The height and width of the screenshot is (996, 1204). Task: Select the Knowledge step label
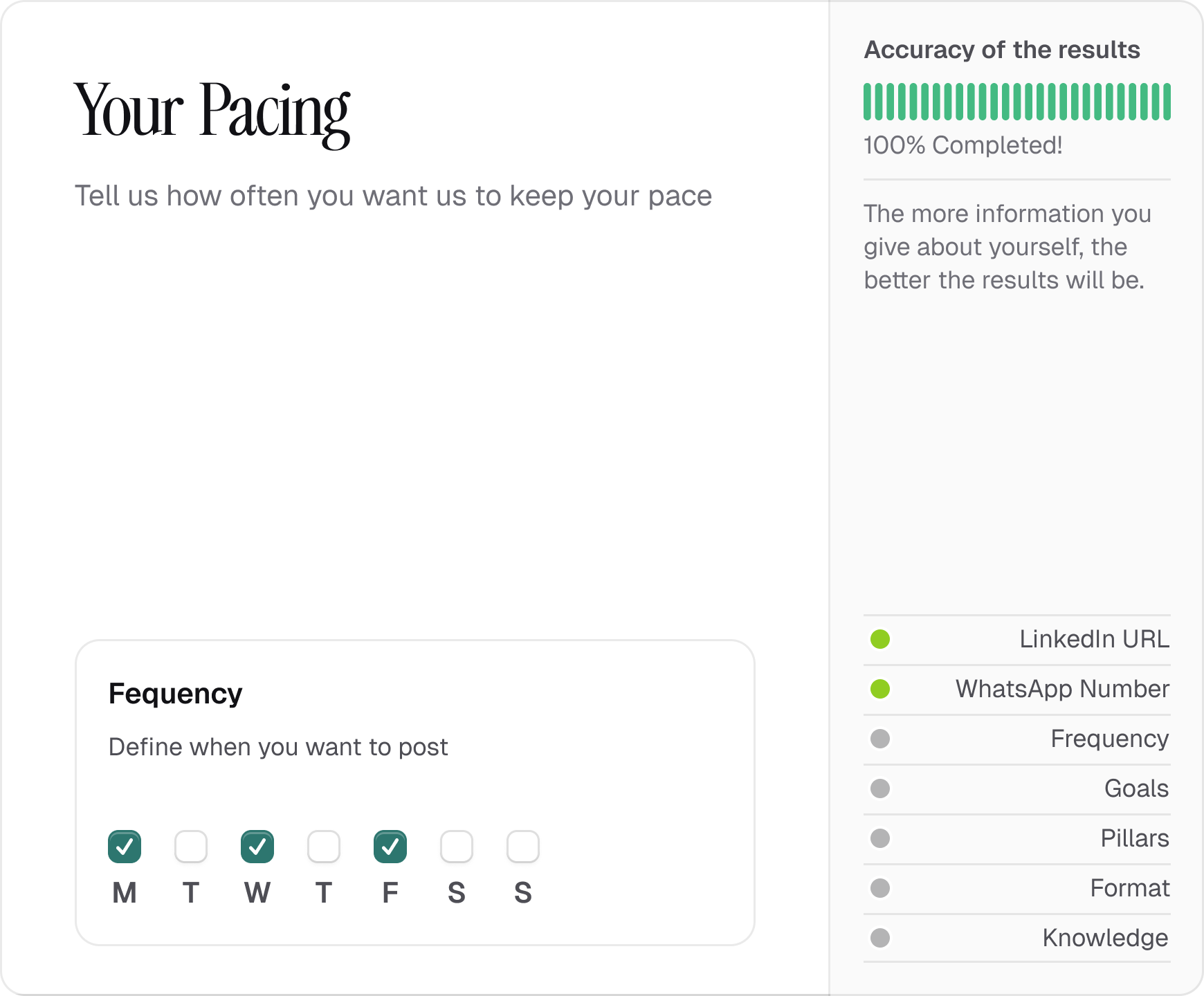(x=1105, y=938)
